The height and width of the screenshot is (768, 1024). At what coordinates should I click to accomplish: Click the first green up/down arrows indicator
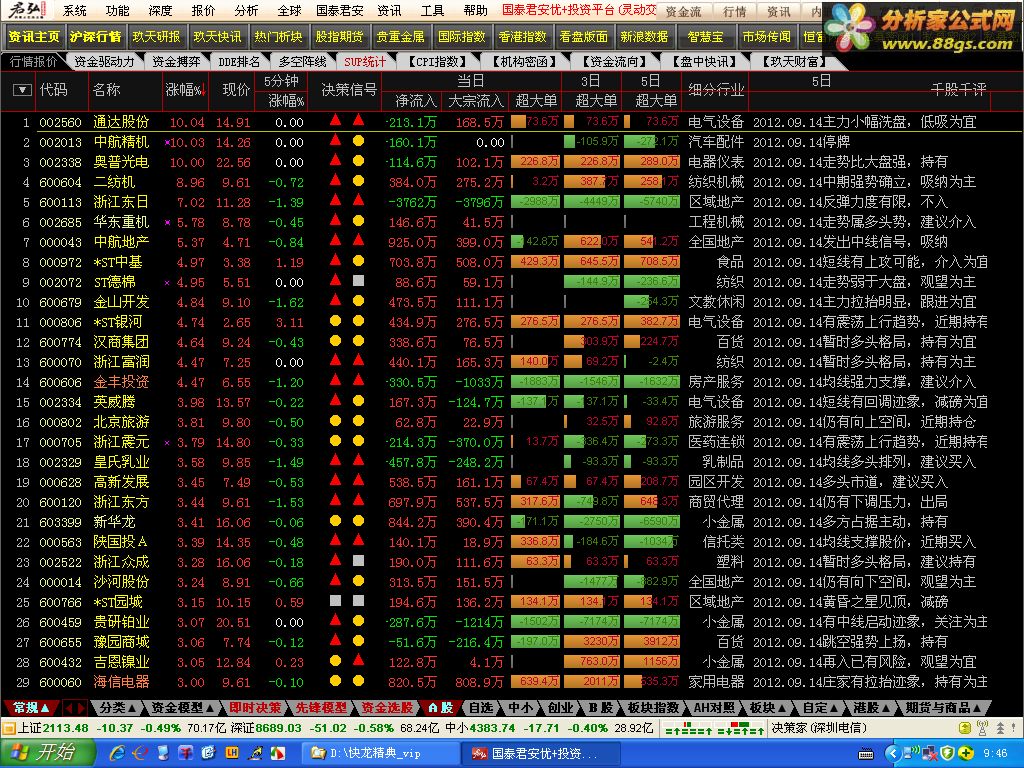(x=690, y=729)
